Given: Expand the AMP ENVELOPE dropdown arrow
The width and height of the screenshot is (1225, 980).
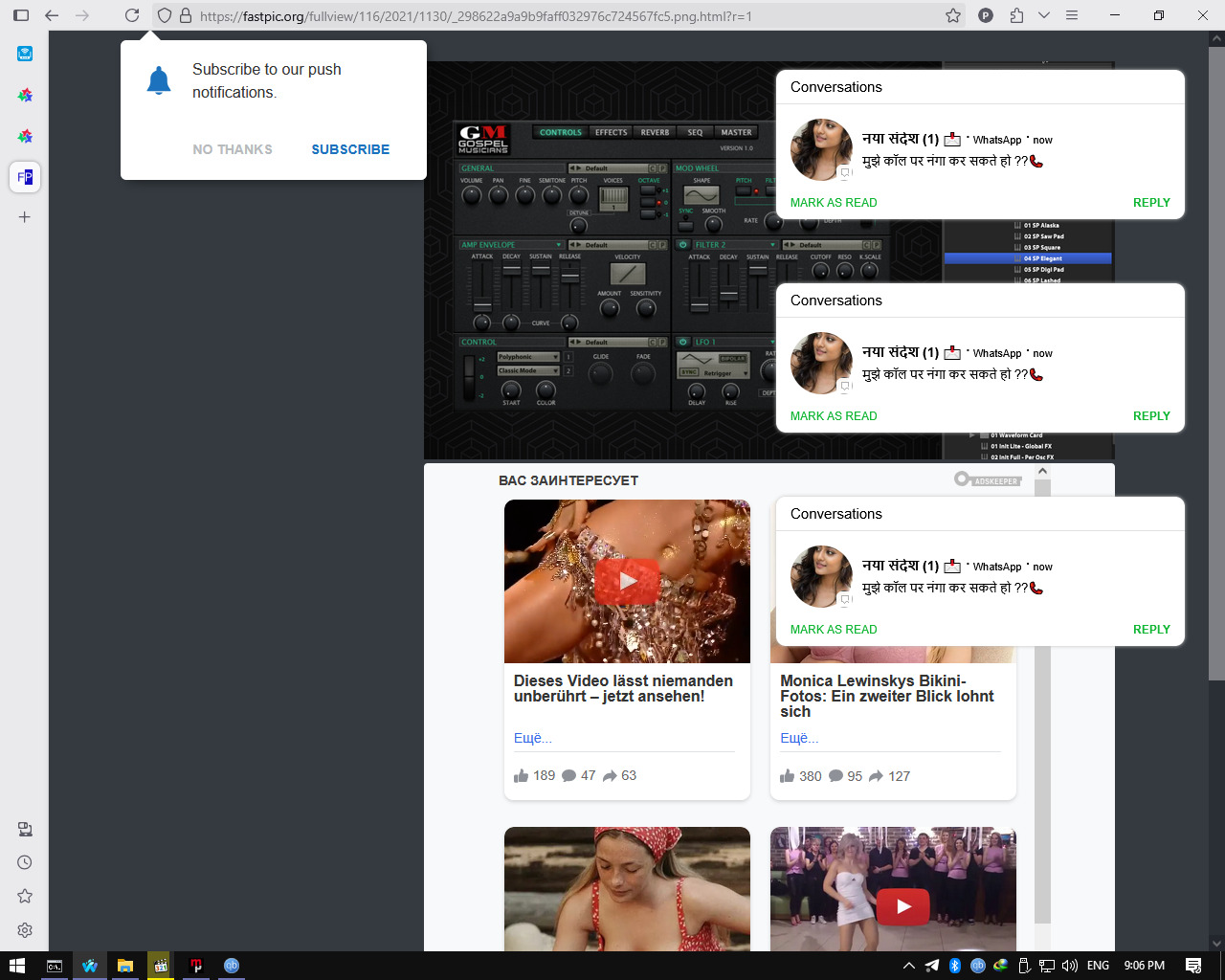Looking at the screenshot, I should [x=559, y=245].
